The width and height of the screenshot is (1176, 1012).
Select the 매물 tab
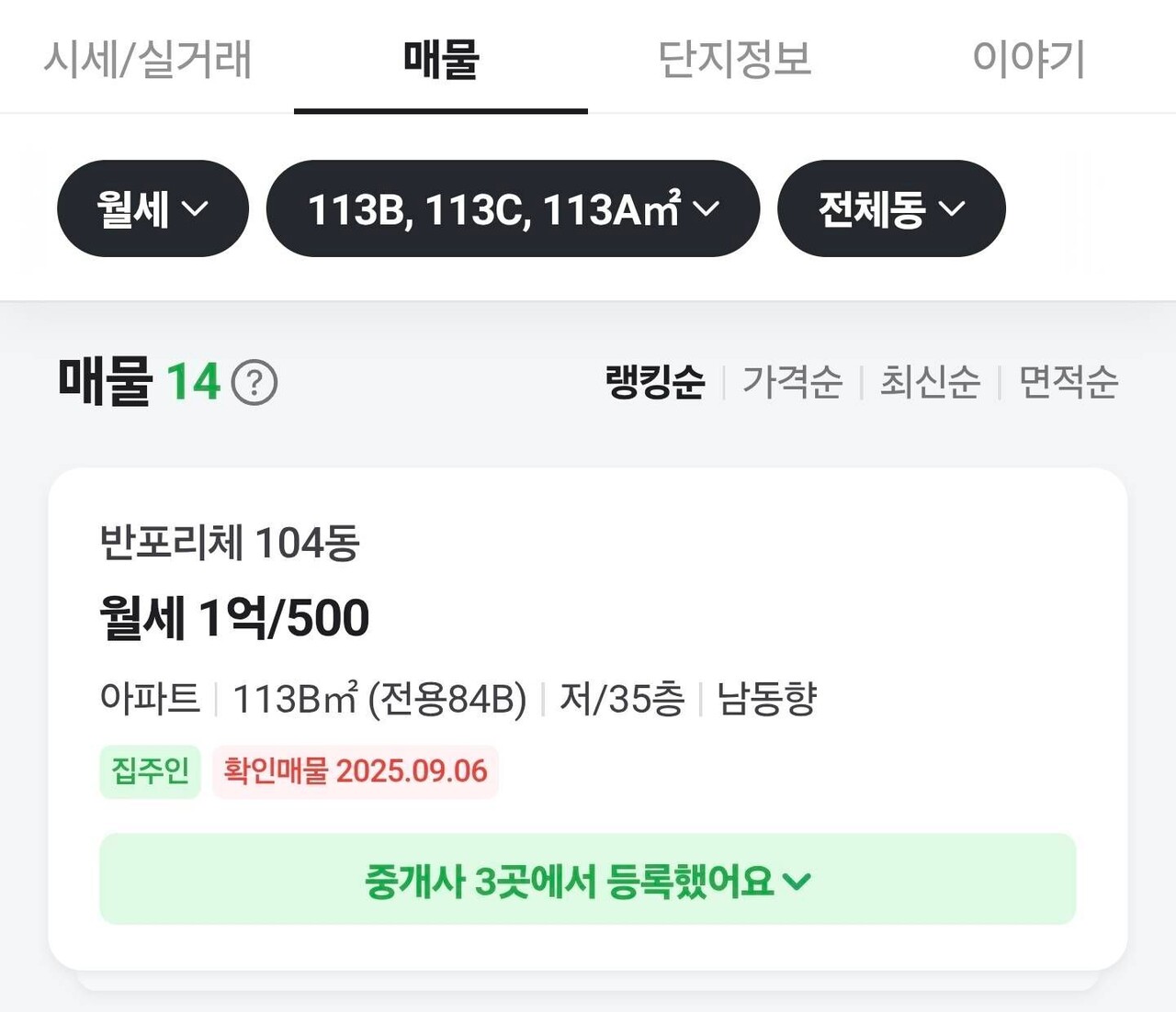pyautogui.click(x=439, y=57)
